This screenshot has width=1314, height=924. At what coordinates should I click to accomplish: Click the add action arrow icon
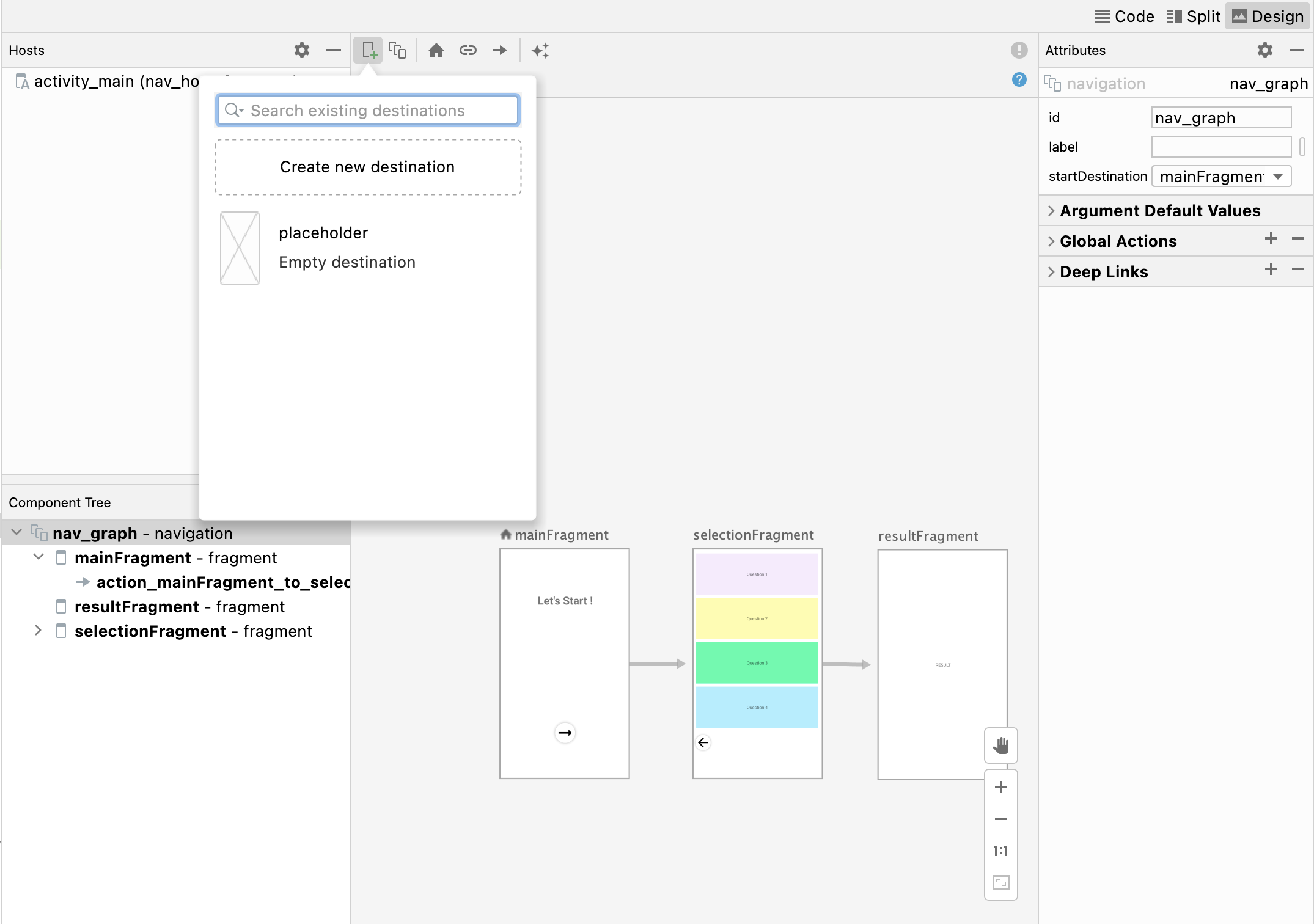click(x=500, y=50)
